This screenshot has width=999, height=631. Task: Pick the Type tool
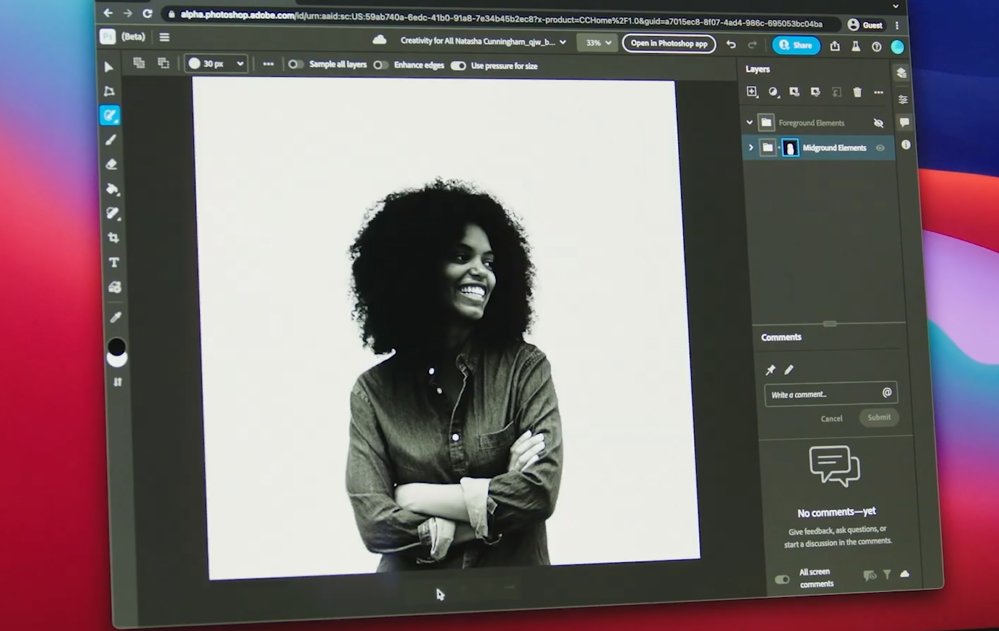pos(114,263)
